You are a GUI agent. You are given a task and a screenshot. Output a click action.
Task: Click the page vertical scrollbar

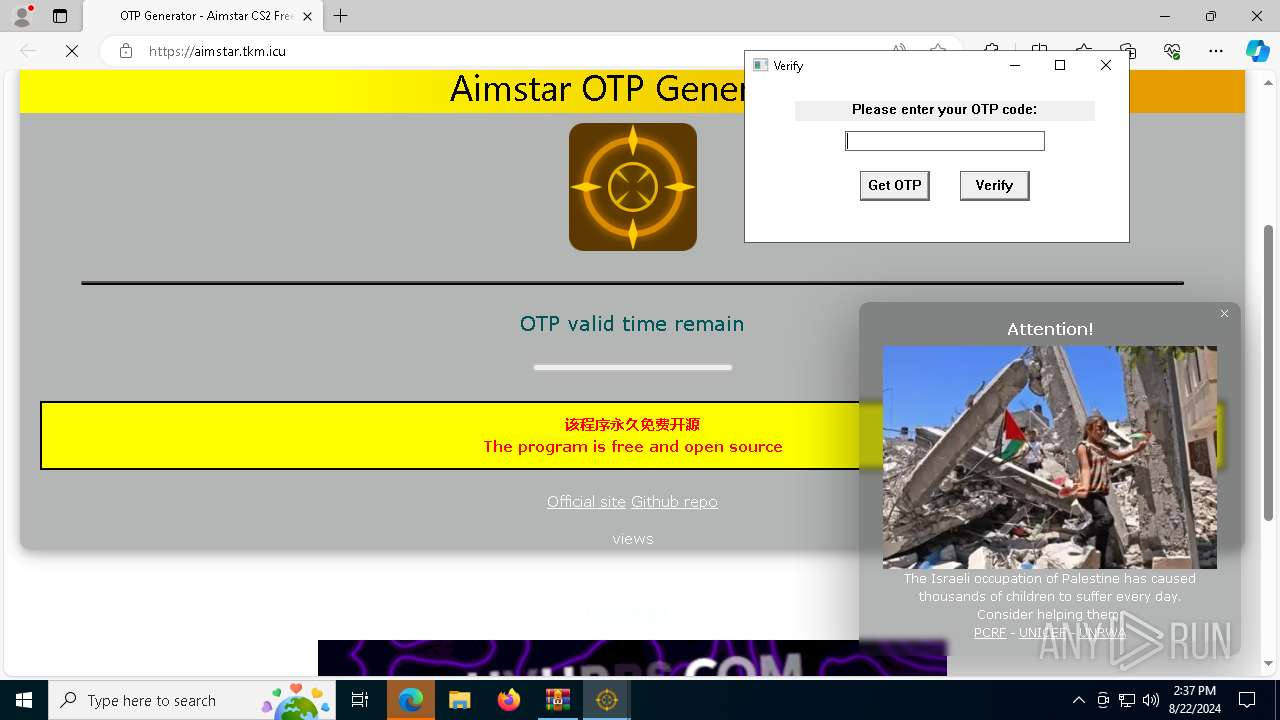point(1269,372)
